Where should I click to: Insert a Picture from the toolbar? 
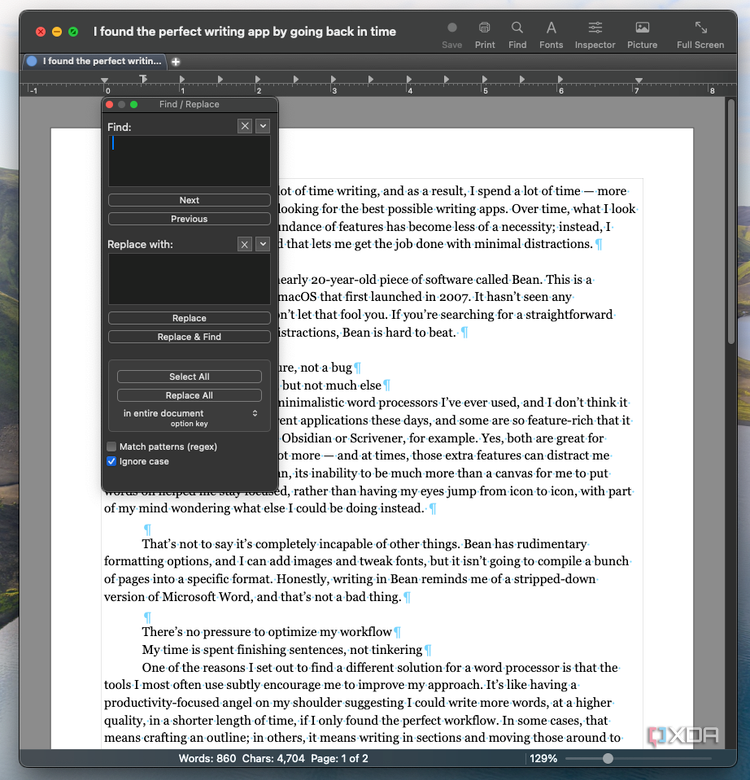tap(642, 35)
